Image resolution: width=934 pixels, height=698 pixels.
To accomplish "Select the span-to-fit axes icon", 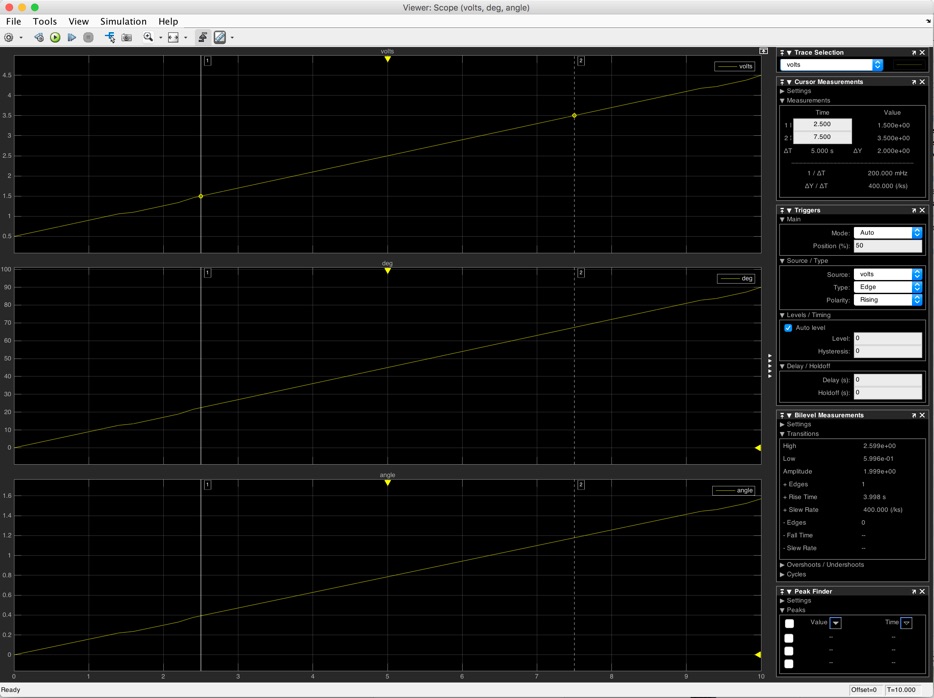I will coord(173,38).
